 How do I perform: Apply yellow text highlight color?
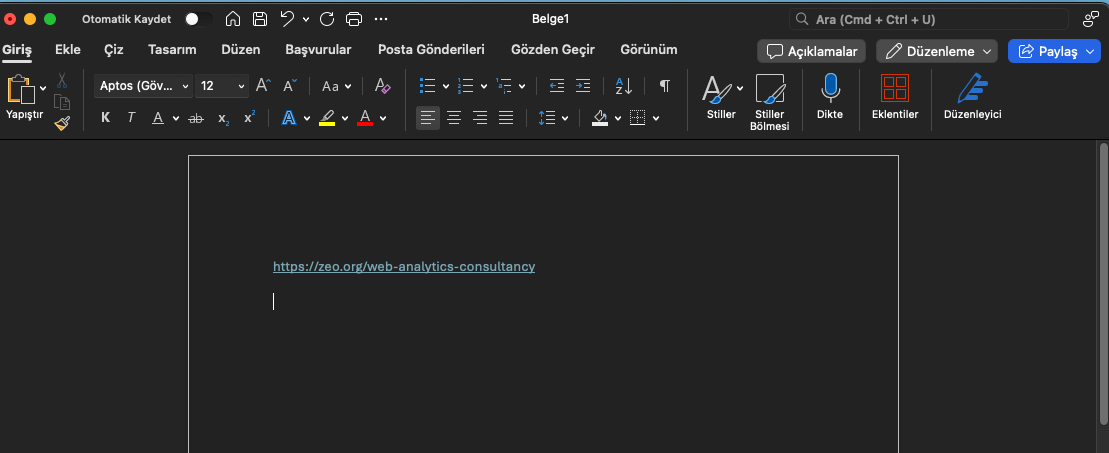click(x=327, y=118)
